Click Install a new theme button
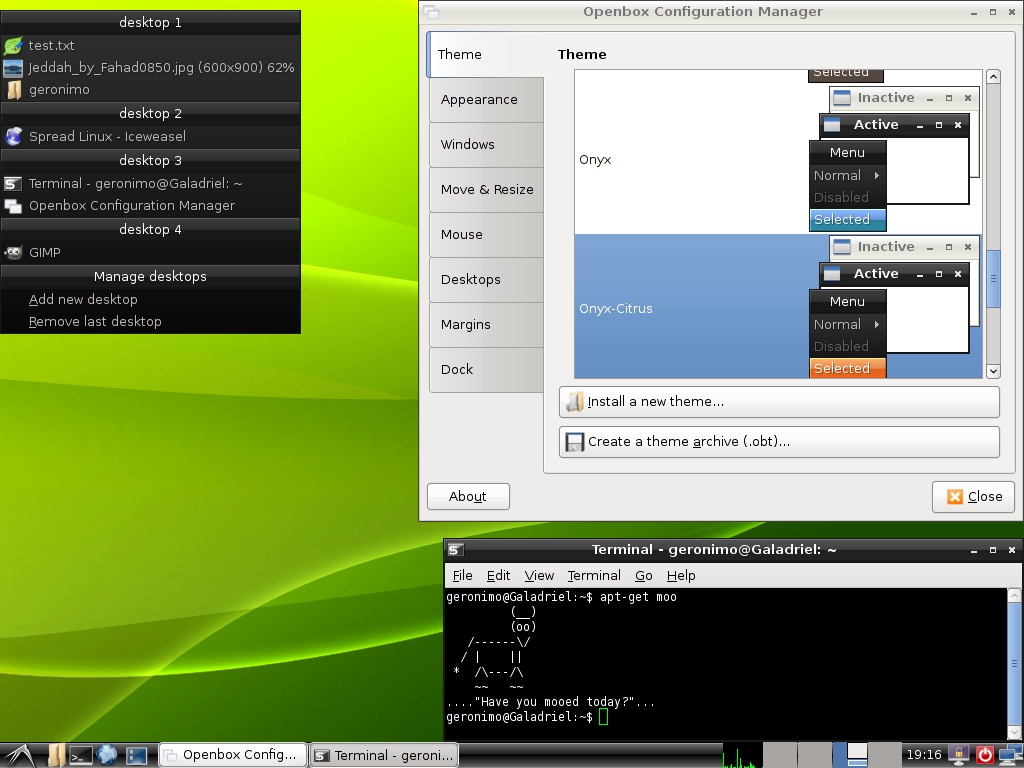This screenshot has height=768, width=1024. [x=779, y=402]
